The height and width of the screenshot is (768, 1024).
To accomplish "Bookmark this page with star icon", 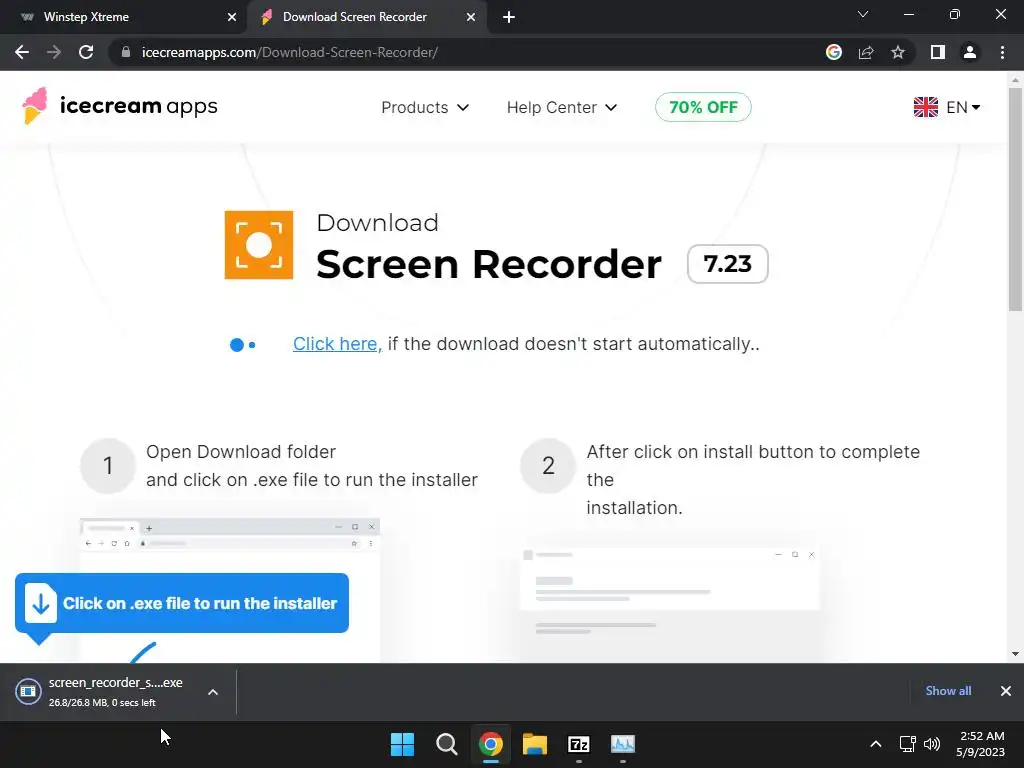I will click(x=898, y=52).
